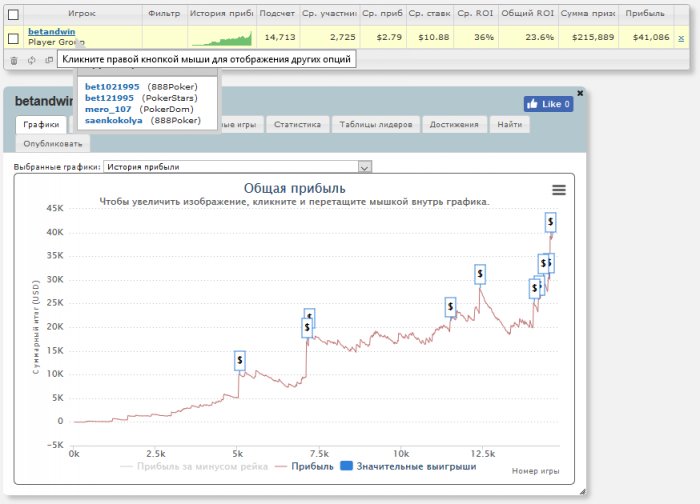The width and height of the screenshot is (700, 504).
Task: Remove the betandwin row with the x link
Action: (681, 38)
